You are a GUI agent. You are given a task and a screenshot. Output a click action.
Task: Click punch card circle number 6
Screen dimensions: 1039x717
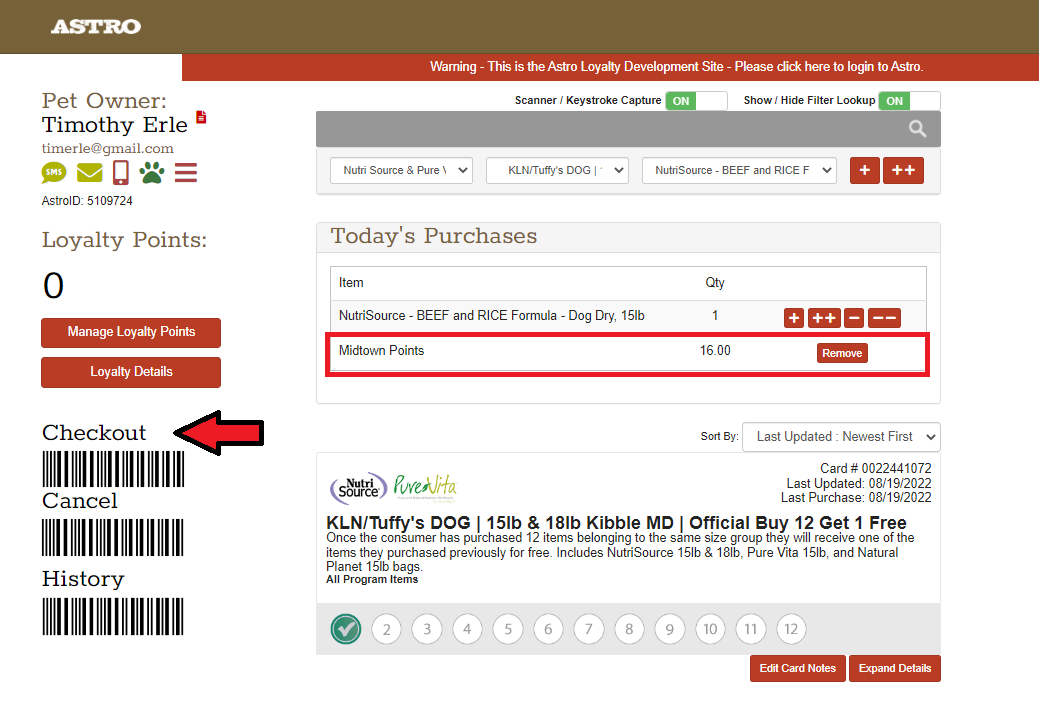pyautogui.click(x=548, y=629)
